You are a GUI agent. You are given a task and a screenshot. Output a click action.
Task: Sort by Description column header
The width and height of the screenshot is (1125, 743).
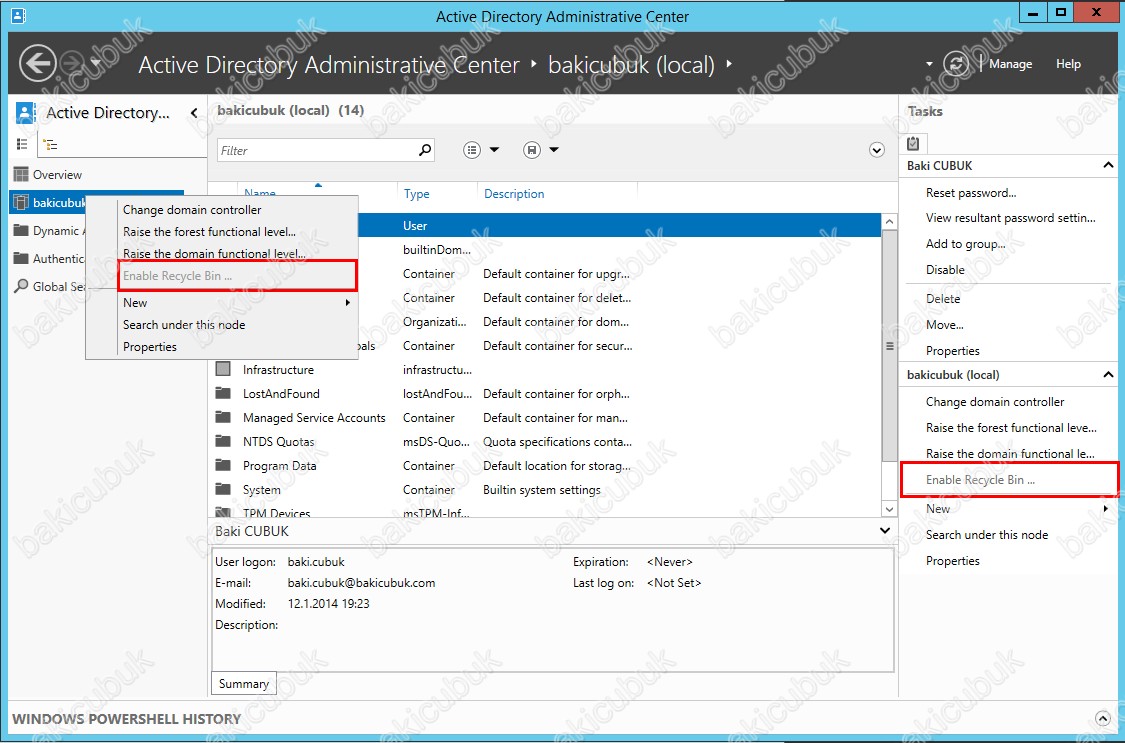[514, 194]
